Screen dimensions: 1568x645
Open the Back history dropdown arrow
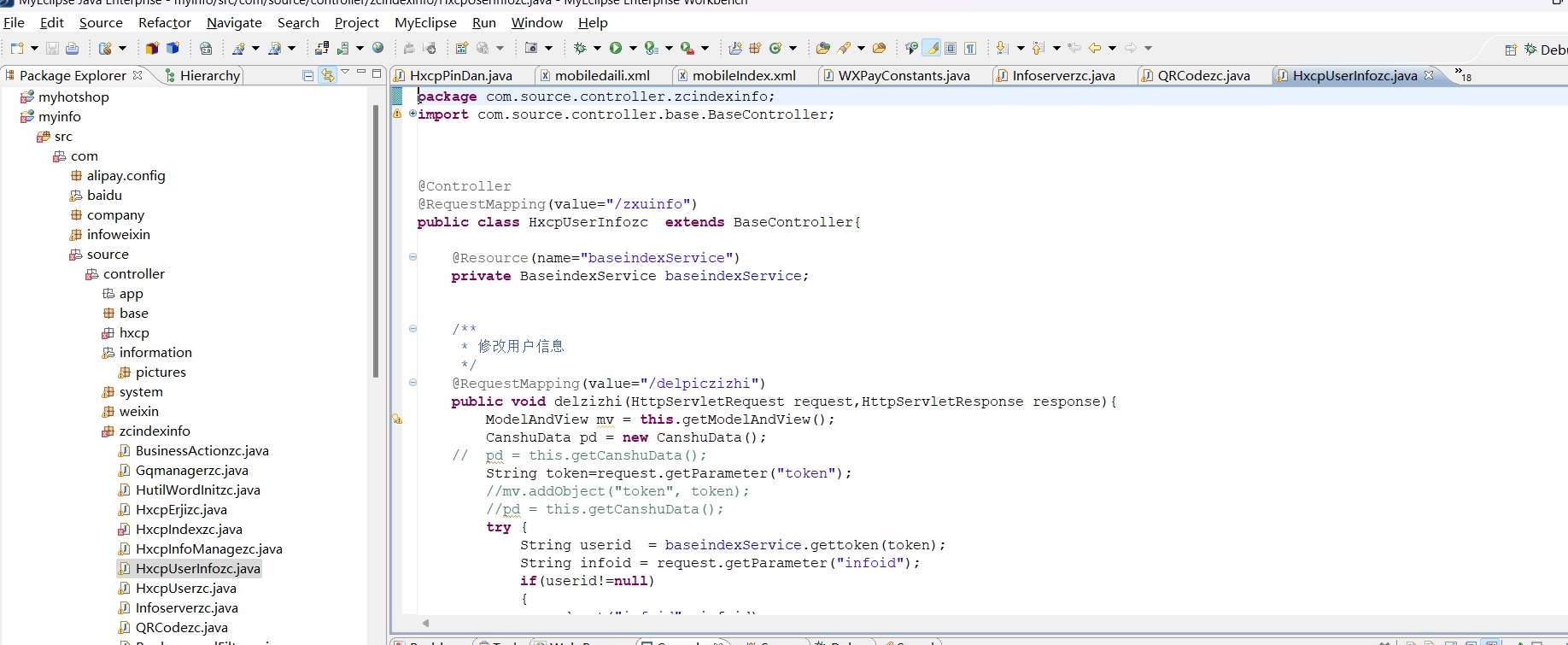[1112, 49]
